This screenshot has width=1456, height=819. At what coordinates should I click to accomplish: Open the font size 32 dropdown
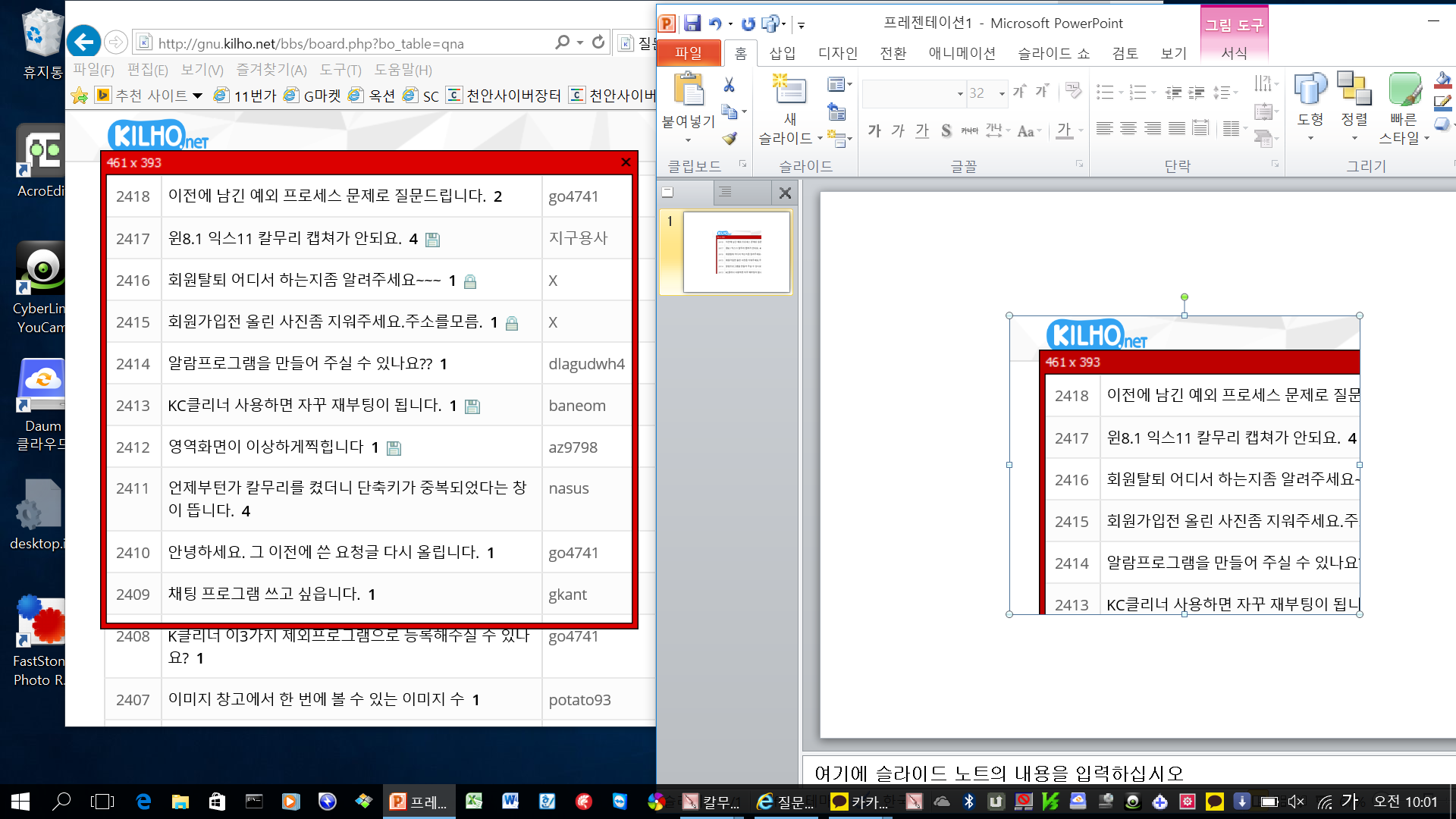pyautogui.click(x=1002, y=93)
